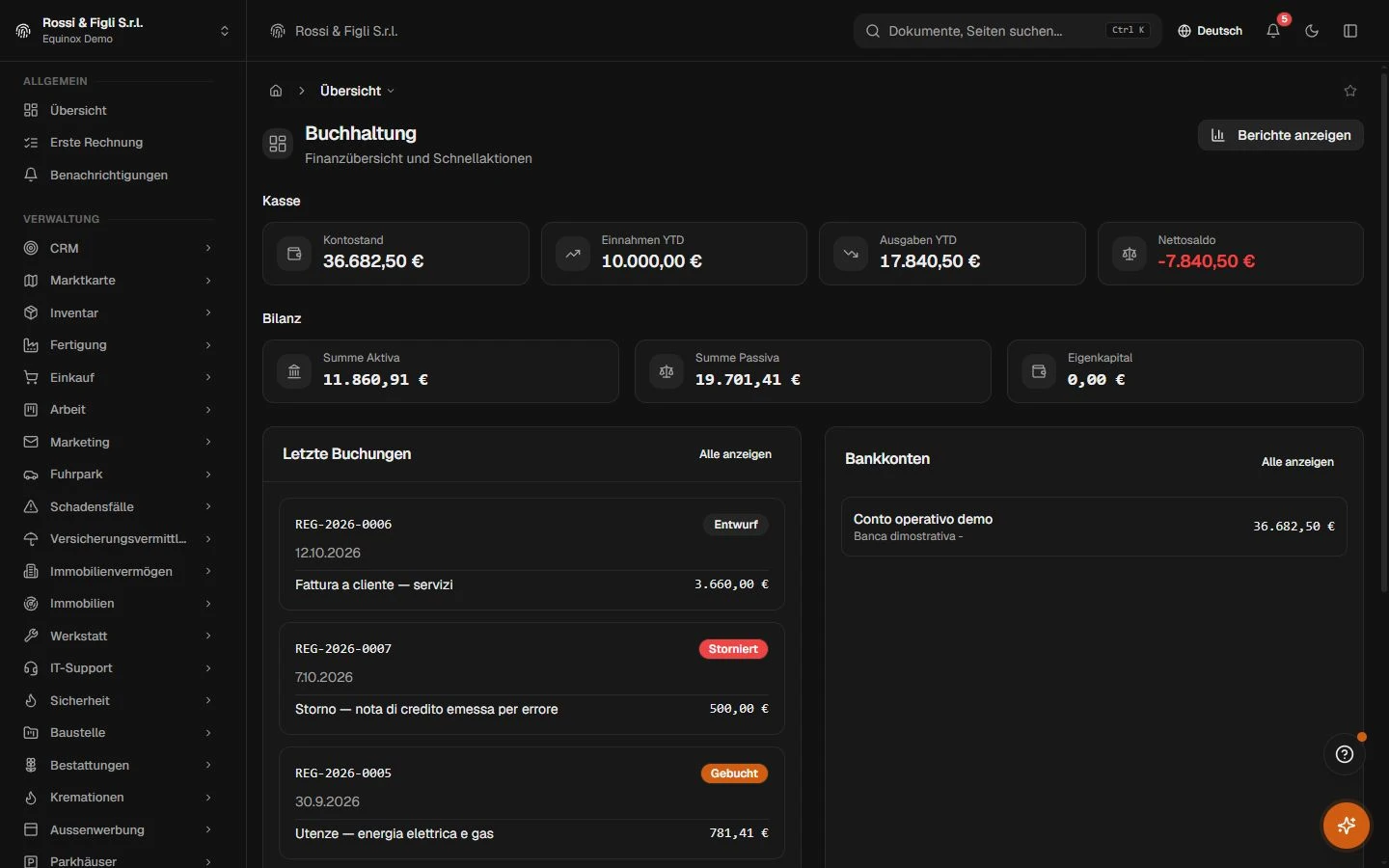Click the search documents field
Viewport: 1389px width, 868px height.
(1008, 31)
